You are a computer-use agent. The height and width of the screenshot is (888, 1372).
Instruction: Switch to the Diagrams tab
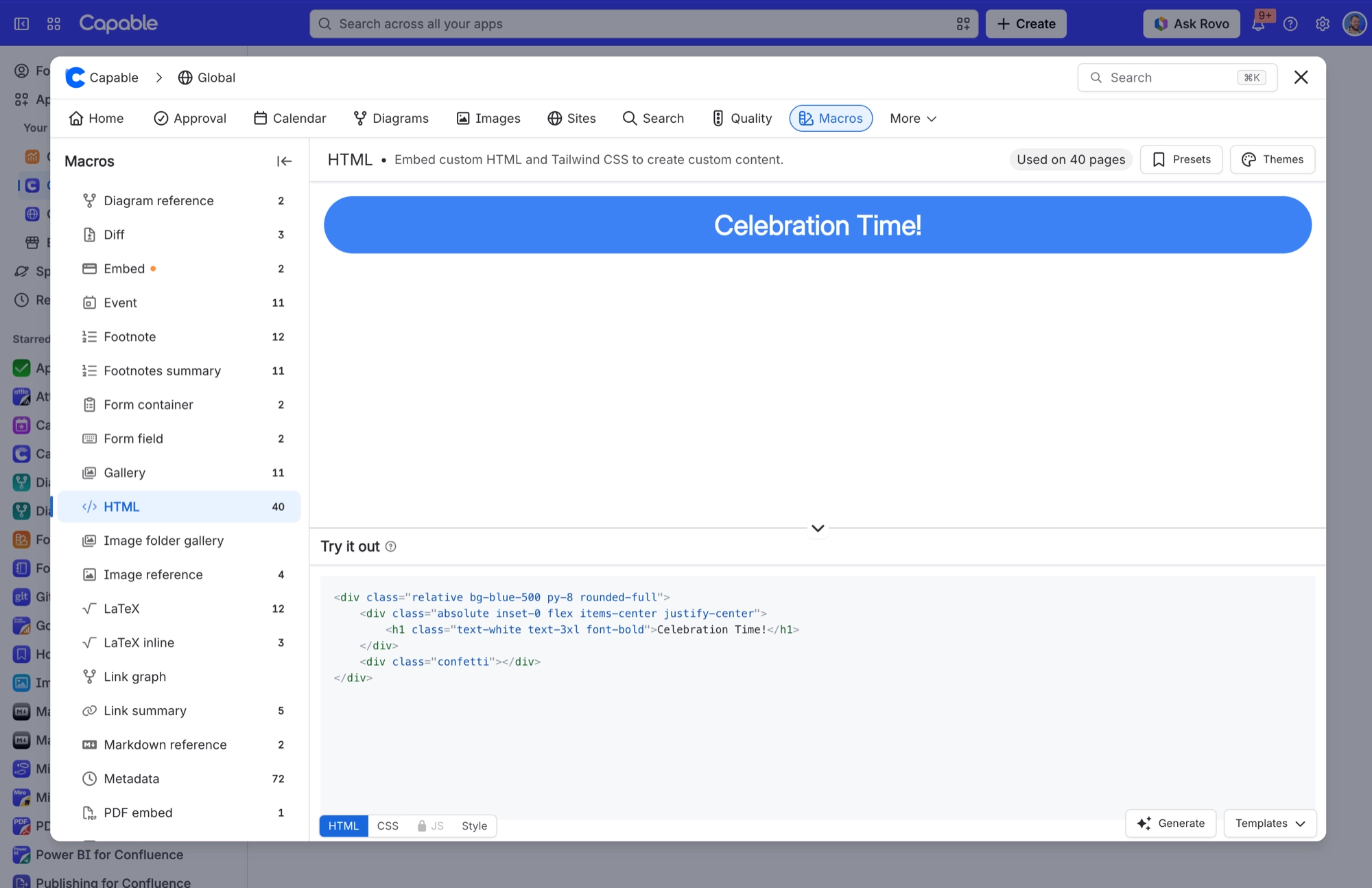(x=391, y=118)
